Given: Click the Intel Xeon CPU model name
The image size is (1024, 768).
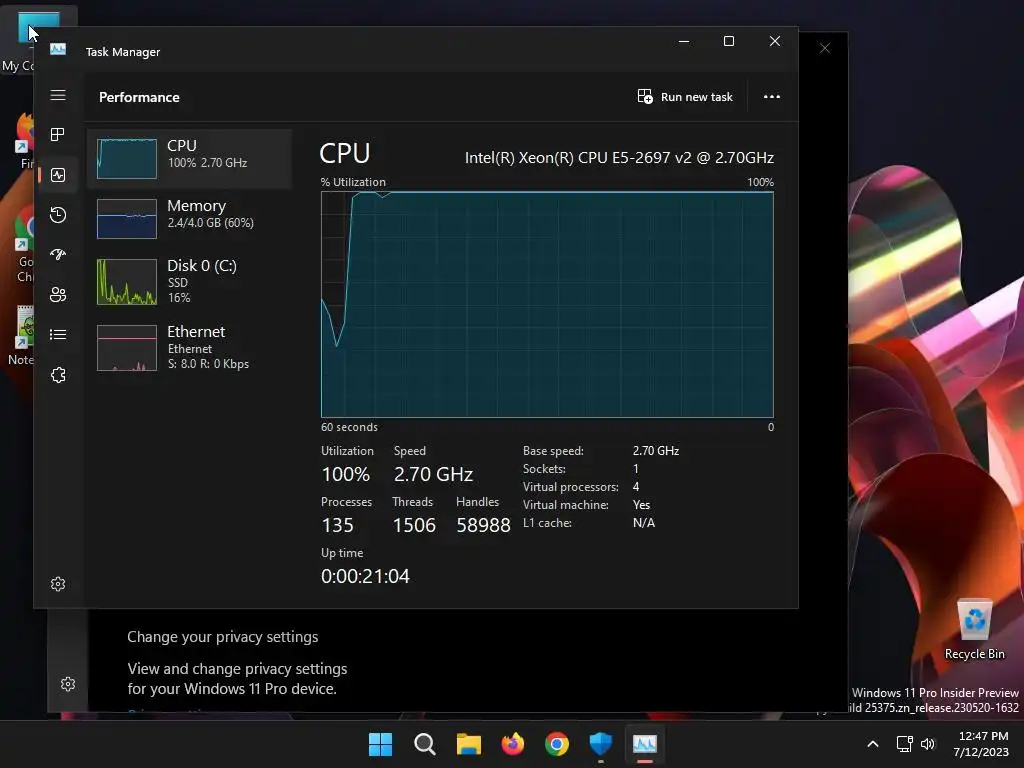Looking at the screenshot, I should pyautogui.click(x=619, y=157).
